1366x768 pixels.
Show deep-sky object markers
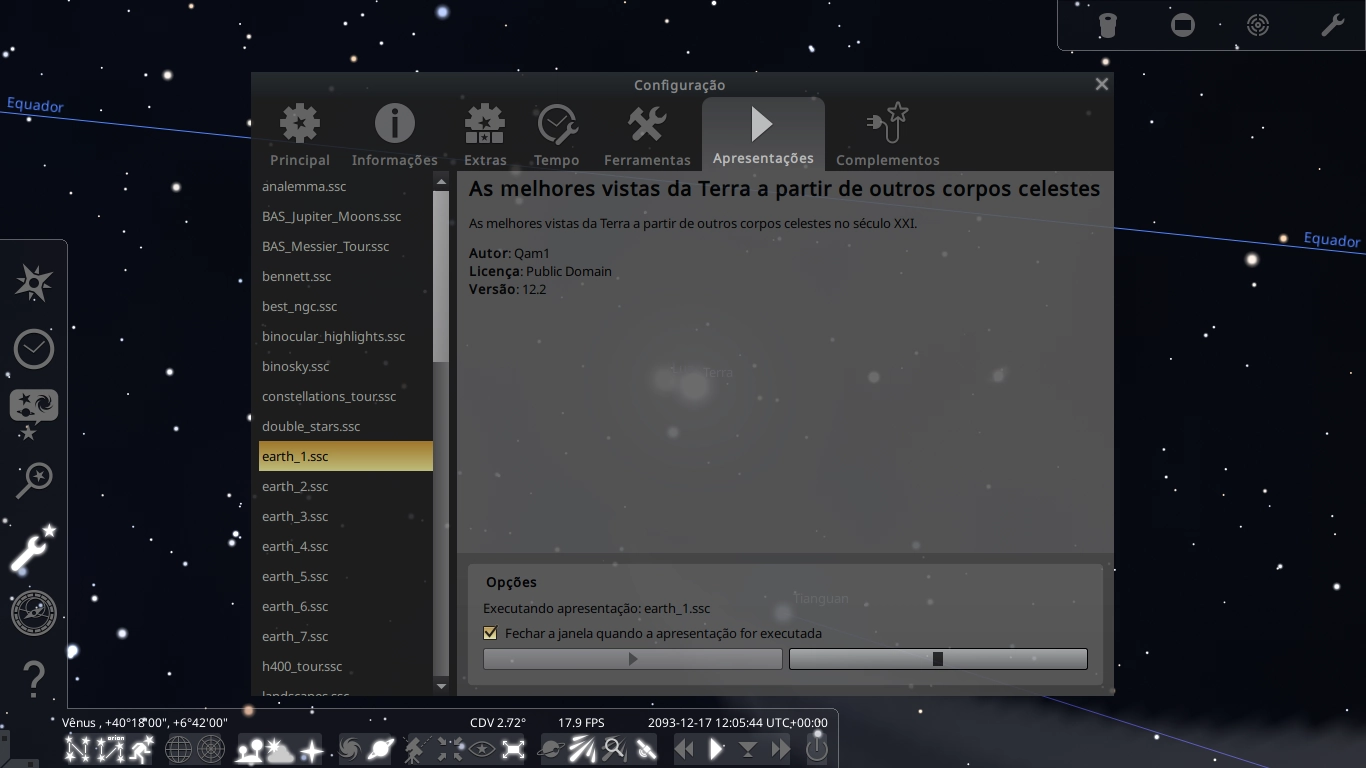(x=347, y=748)
